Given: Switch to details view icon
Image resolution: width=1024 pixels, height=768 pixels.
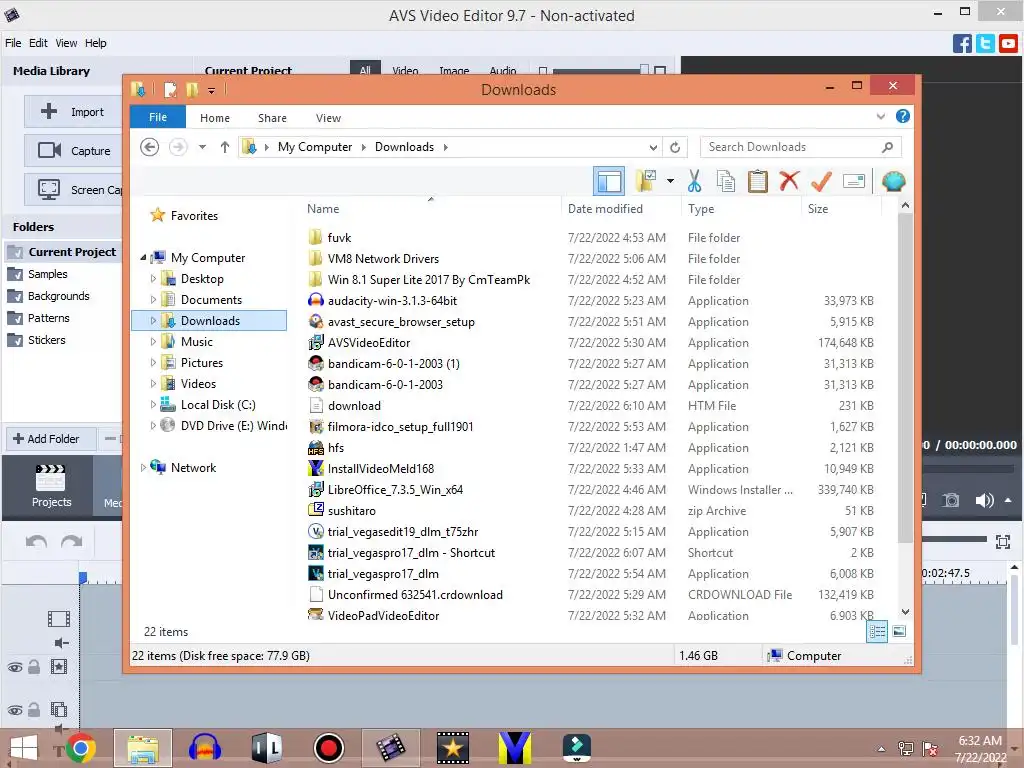Looking at the screenshot, I should pos(877,631).
